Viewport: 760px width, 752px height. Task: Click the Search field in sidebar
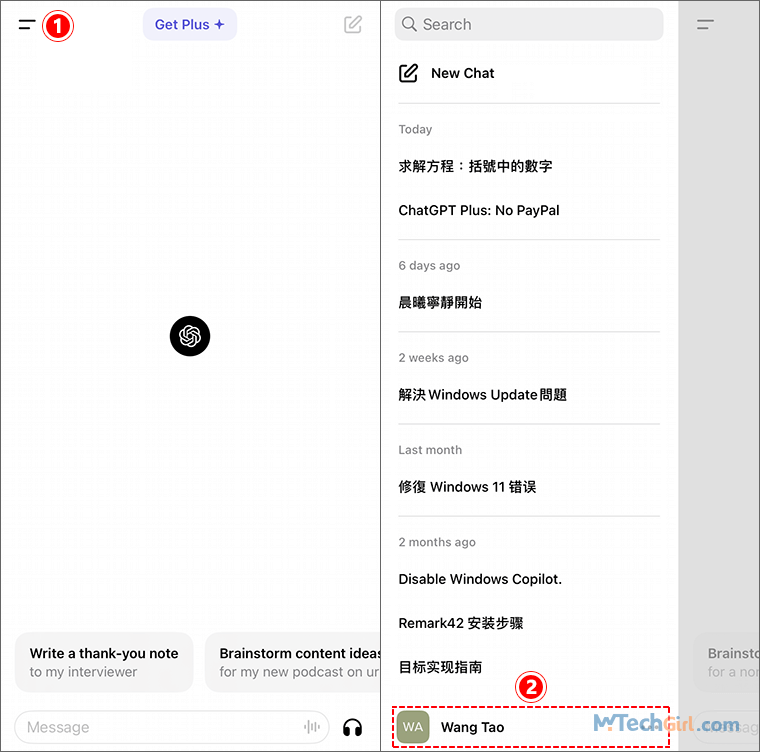point(529,24)
